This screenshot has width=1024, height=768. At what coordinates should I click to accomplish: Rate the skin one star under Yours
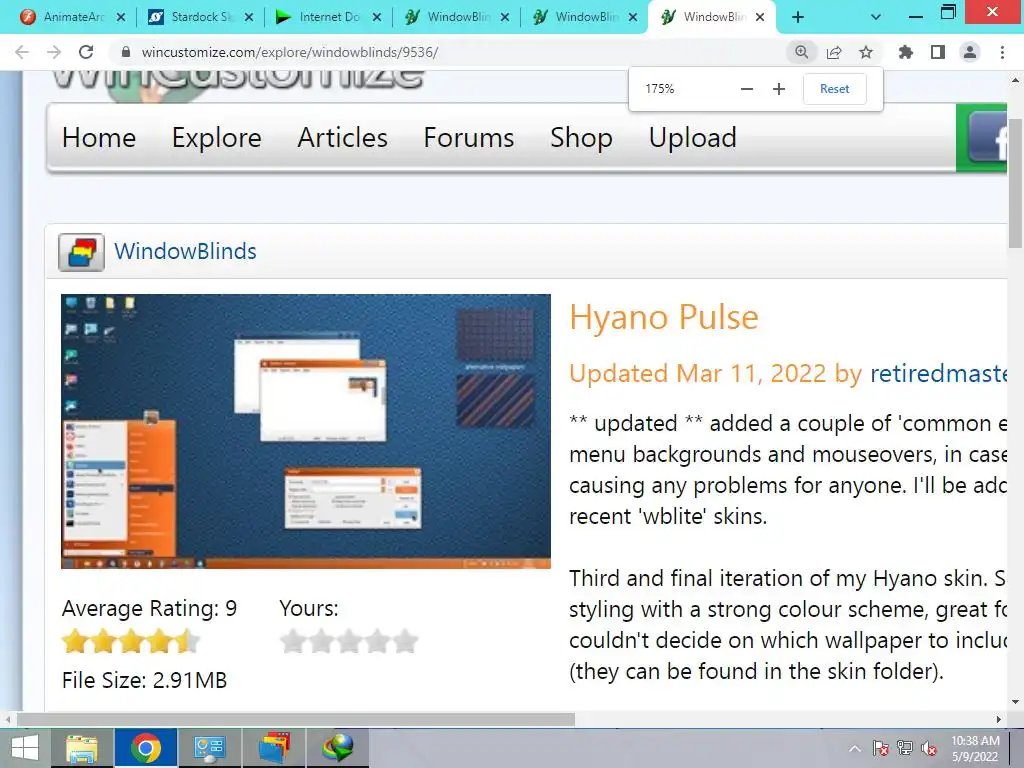pyautogui.click(x=293, y=641)
